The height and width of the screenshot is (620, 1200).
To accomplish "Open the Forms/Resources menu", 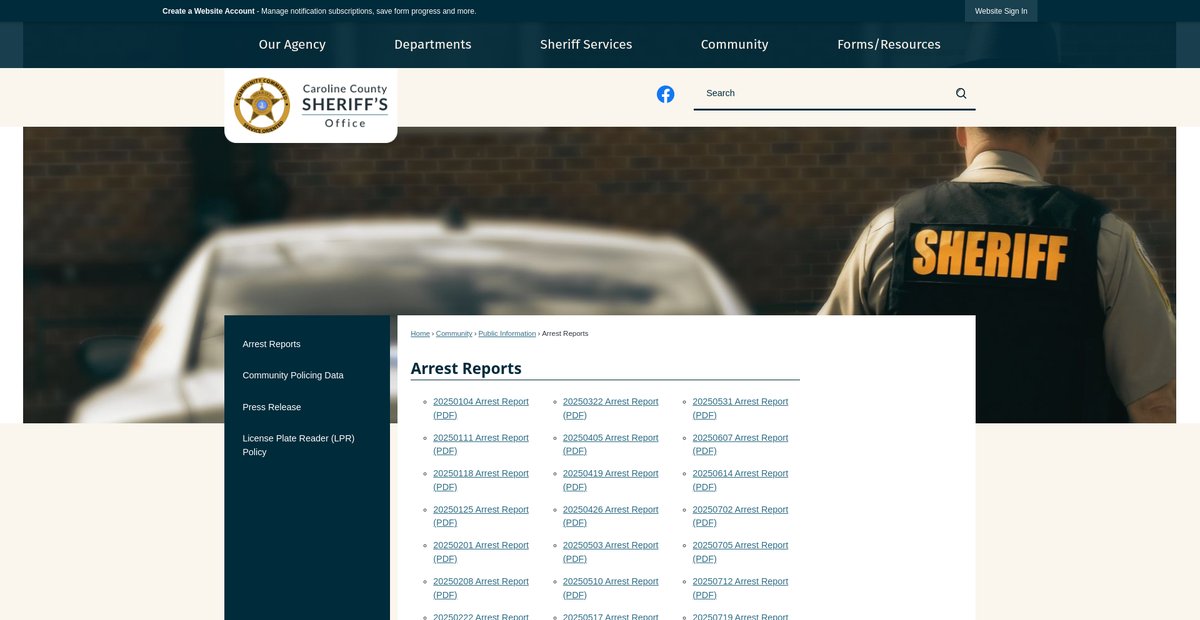I will coord(889,44).
